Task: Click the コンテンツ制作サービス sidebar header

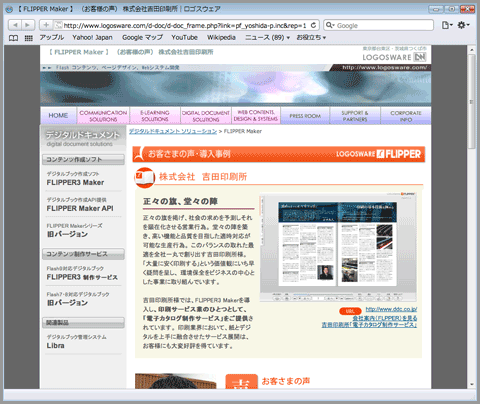Action: (83, 254)
